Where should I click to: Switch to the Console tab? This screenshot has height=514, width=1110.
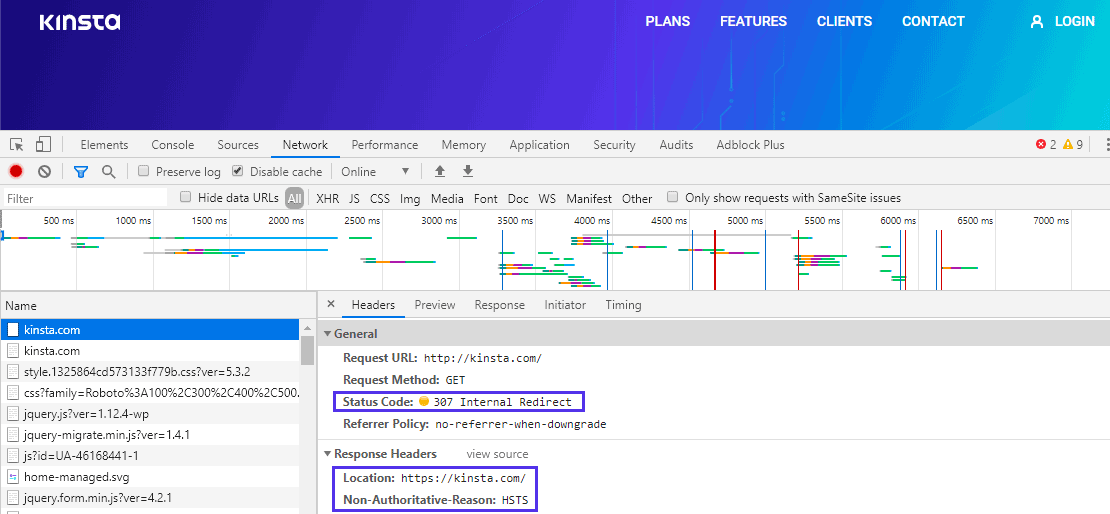pyautogui.click(x=172, y=145)
